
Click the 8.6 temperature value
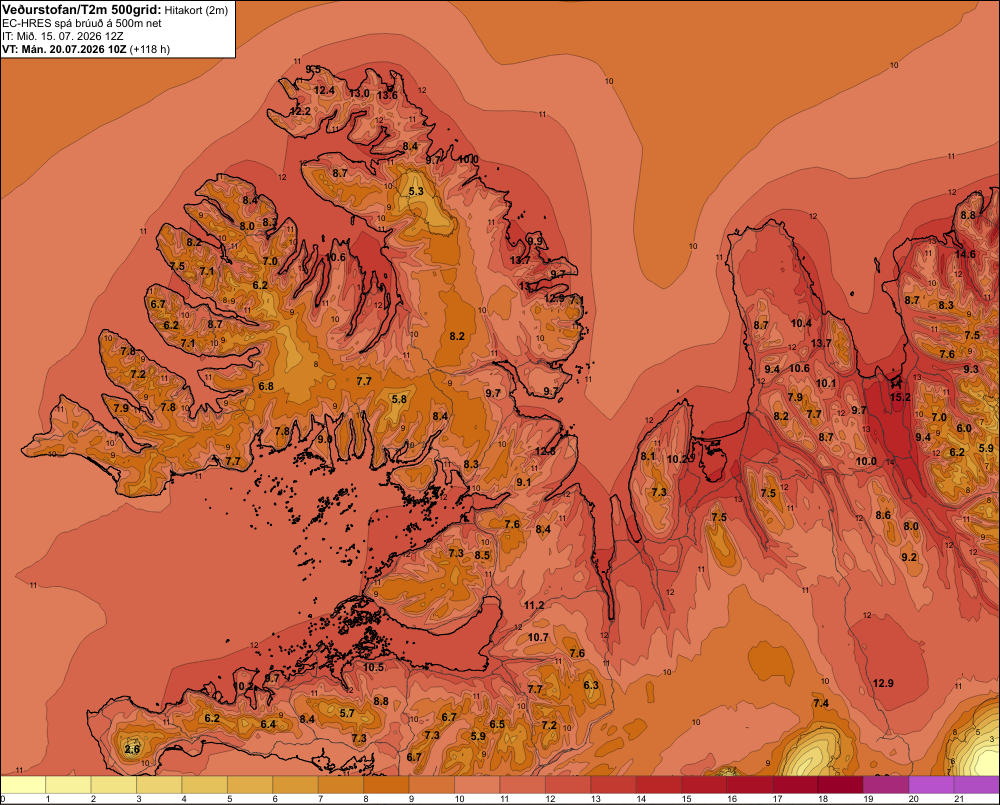point(883,515)
